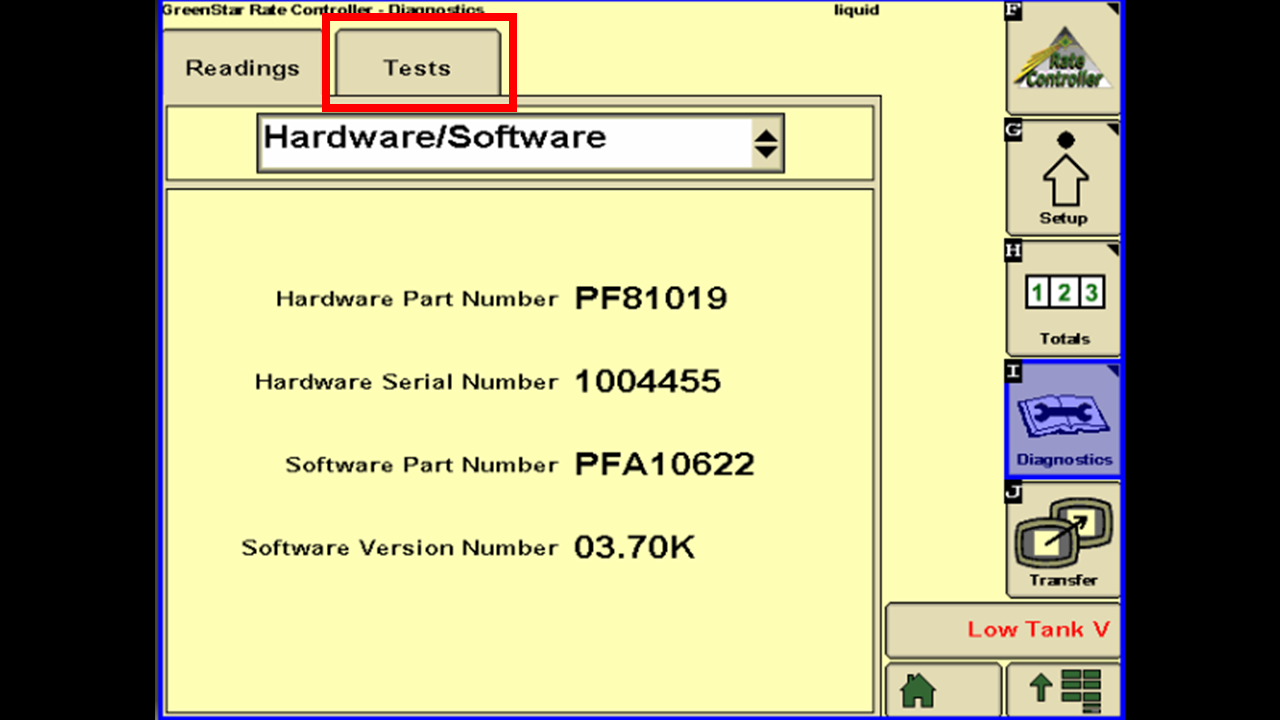Screen dimensions: 1280x720
Task: Select the Diagnostics softkey
Action: tap(1063, 420)
